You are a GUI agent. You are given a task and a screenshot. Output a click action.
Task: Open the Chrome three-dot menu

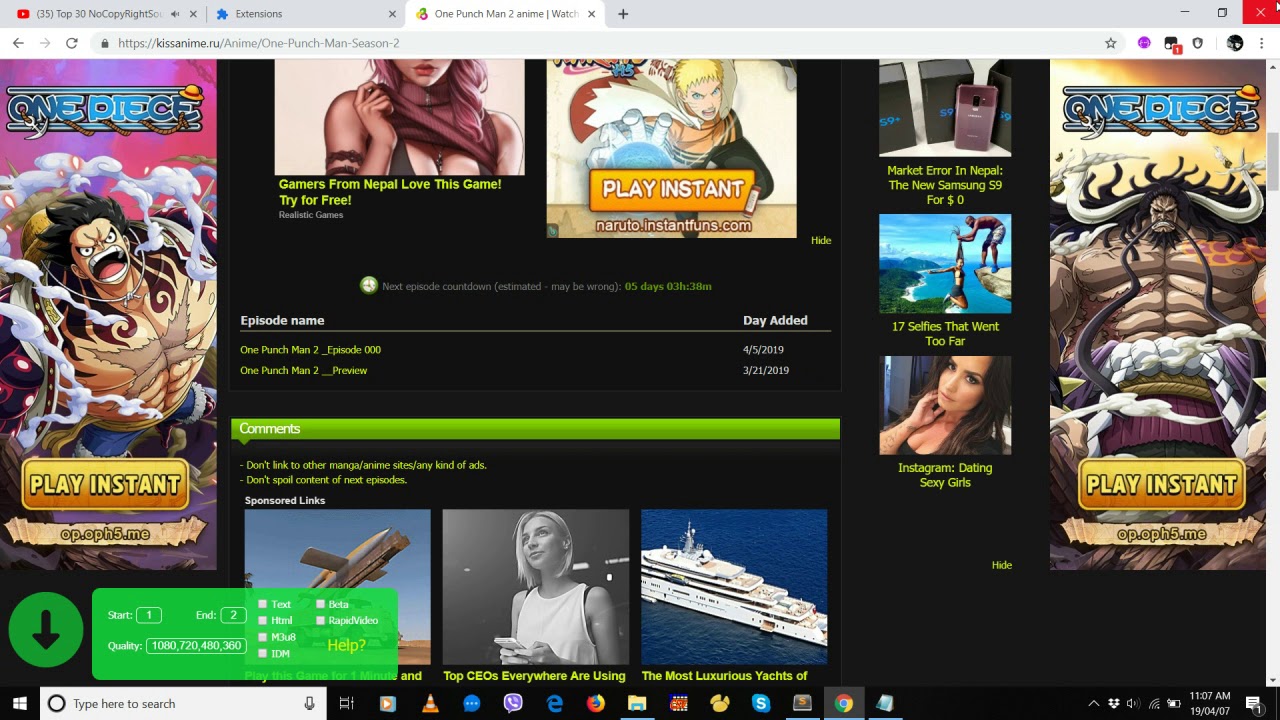pos(1262,43)
